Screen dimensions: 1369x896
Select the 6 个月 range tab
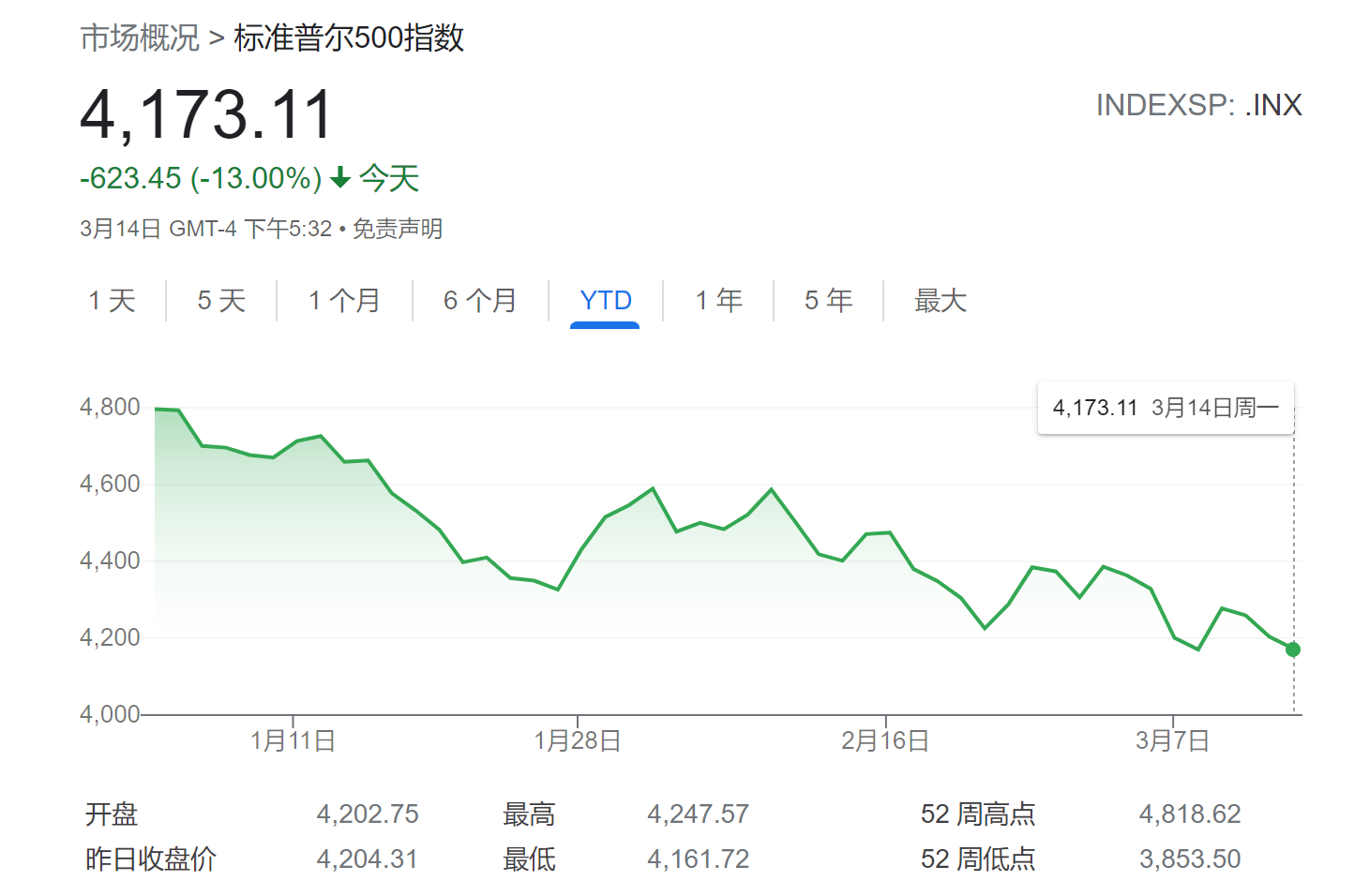point(480,301)
